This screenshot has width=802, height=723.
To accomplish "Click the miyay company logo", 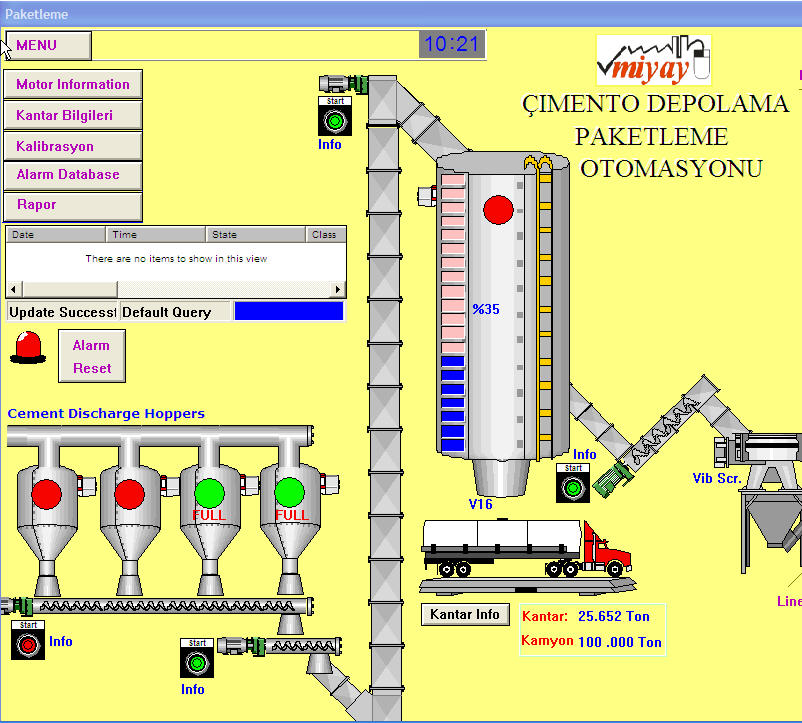I will coord(653,60).
